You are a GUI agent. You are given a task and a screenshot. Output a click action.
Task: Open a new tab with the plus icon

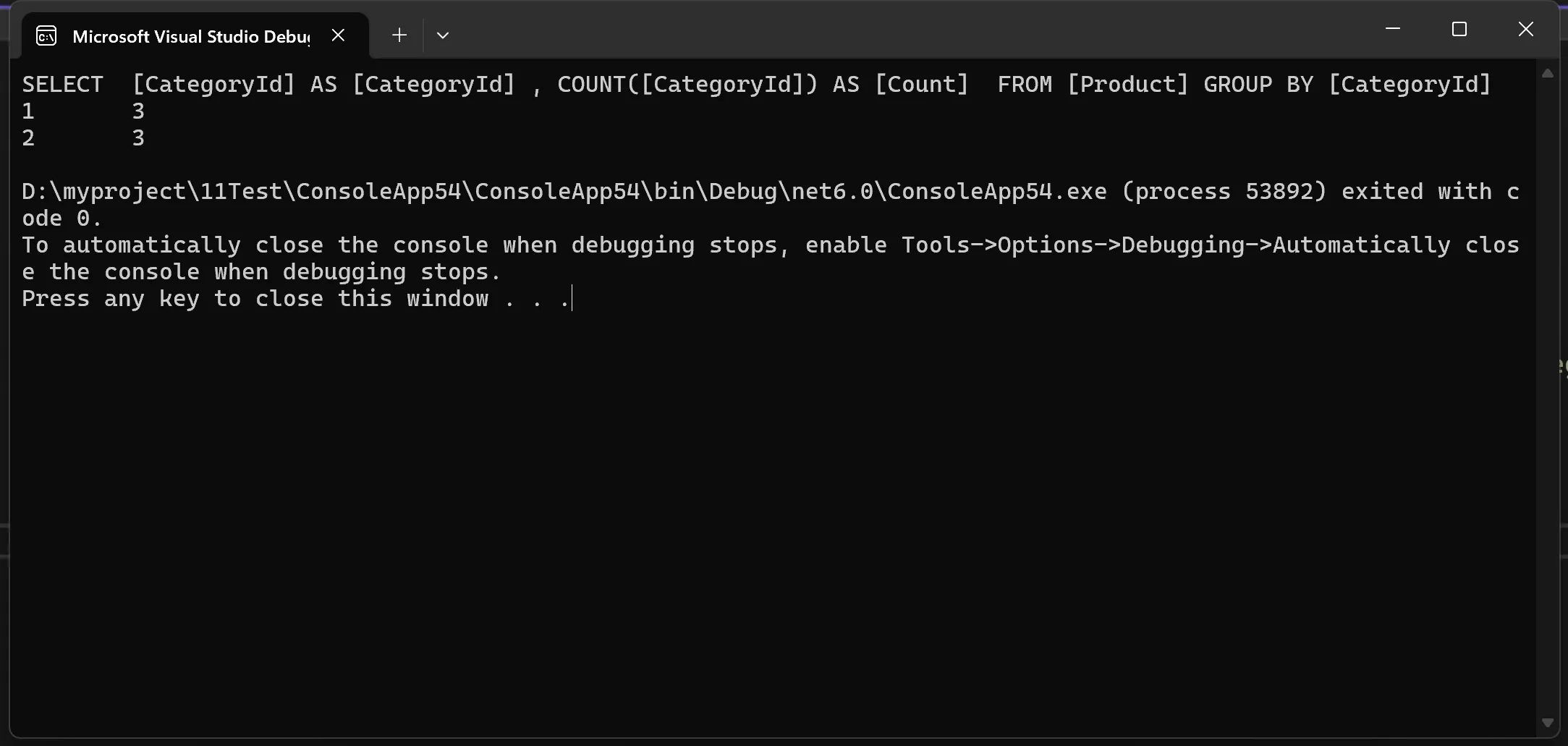[399, 35]
